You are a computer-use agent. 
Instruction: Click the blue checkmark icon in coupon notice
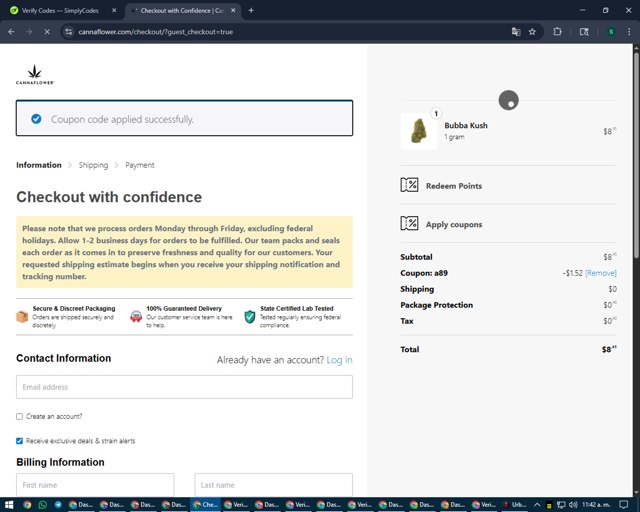36,119
